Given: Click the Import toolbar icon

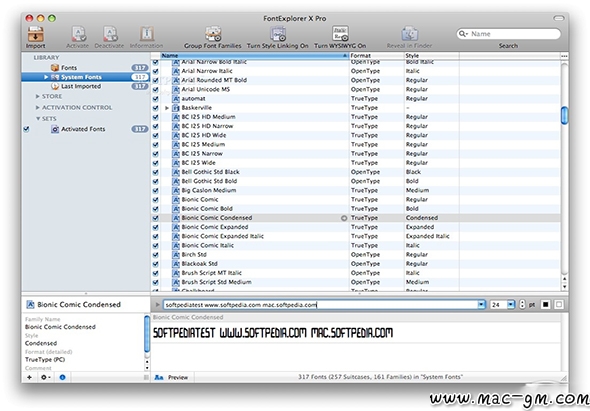Looking at the screenshot, I should click(36, 34).
